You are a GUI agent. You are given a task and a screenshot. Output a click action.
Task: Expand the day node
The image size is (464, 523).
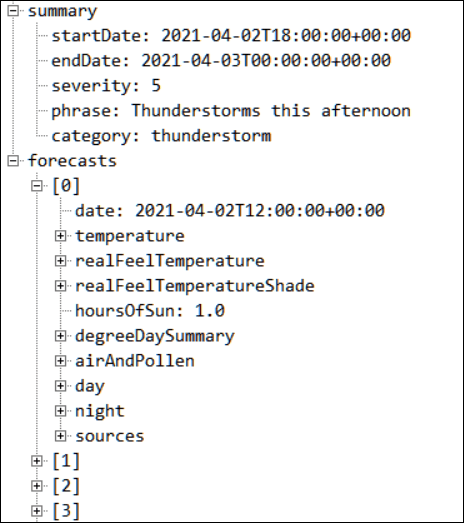click(60, 386)
